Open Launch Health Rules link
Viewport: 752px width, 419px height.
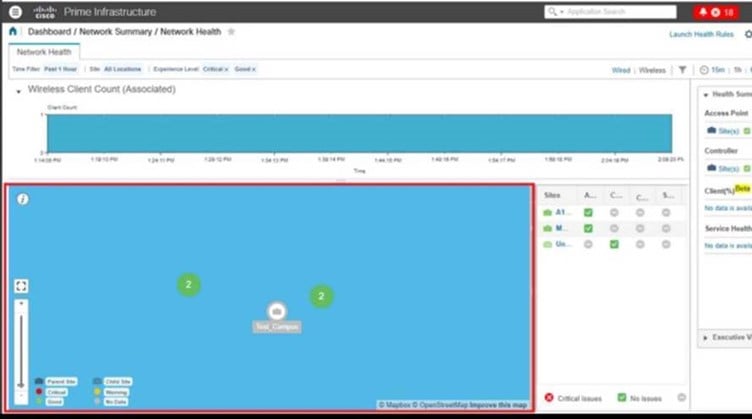(x=701, y=34)
